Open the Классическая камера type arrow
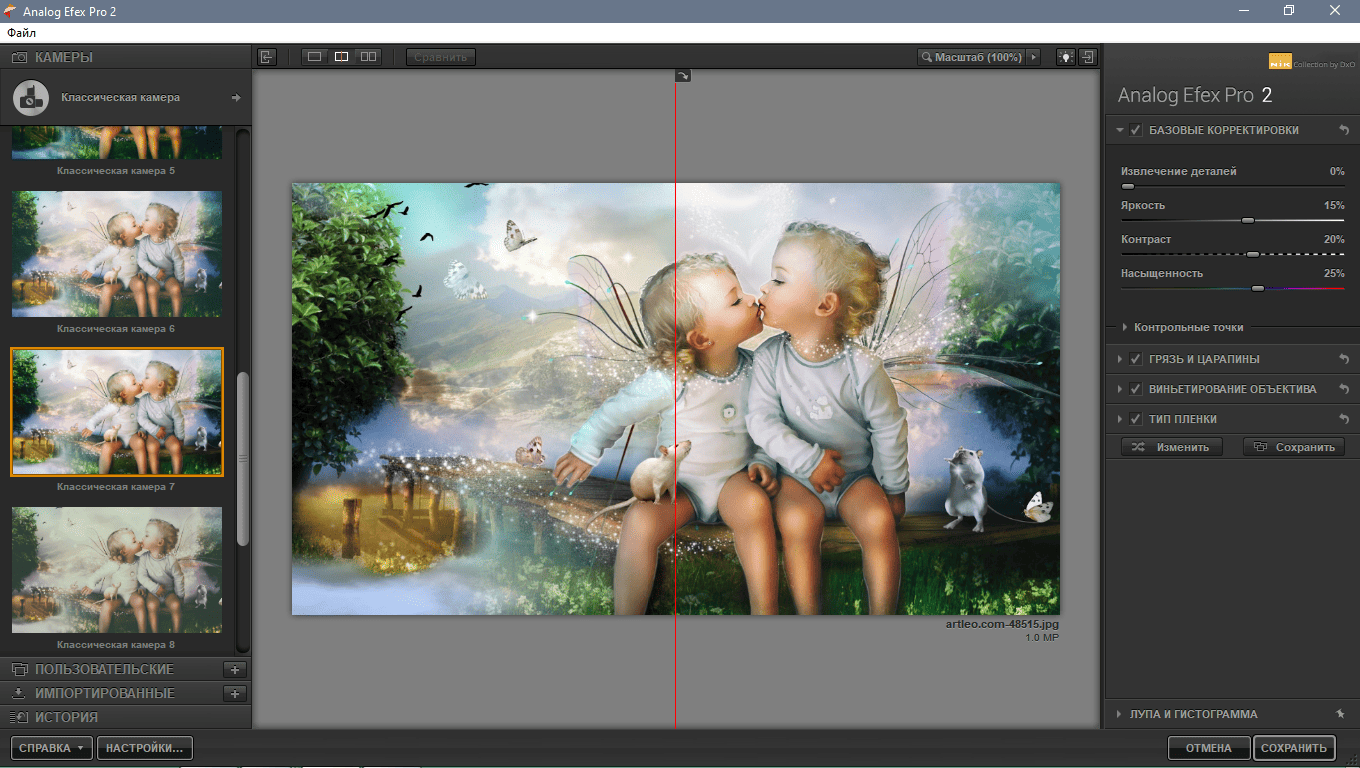The image size is (1360, 768). click(x=236, y=98)
